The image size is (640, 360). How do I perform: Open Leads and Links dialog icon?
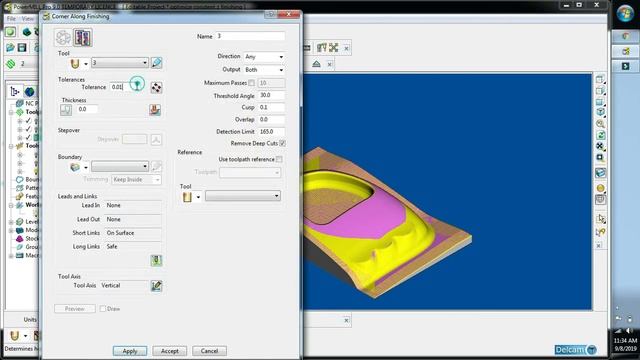[156, 260]
